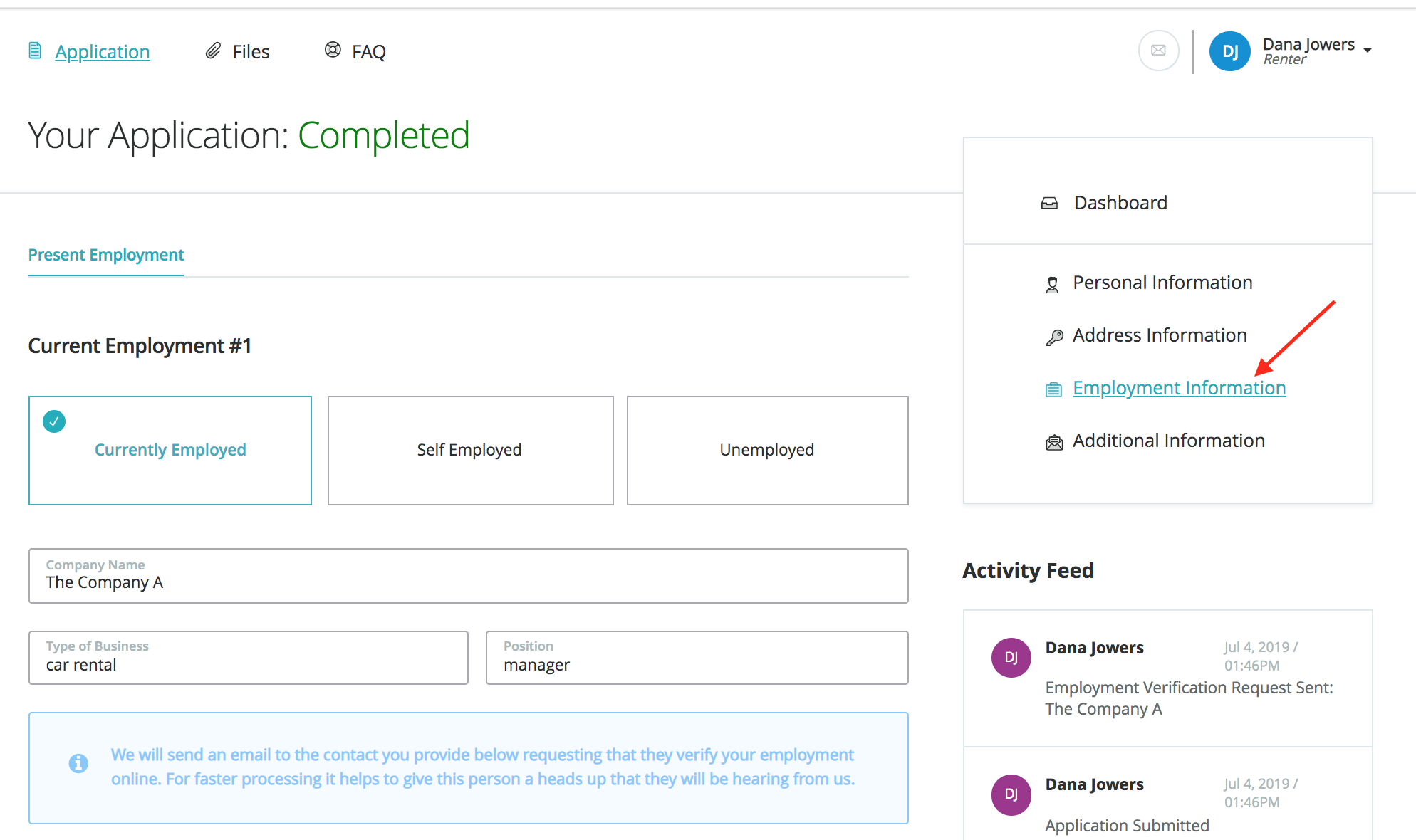Click the Position input field
1416x840 pixels.
point(697,665)
